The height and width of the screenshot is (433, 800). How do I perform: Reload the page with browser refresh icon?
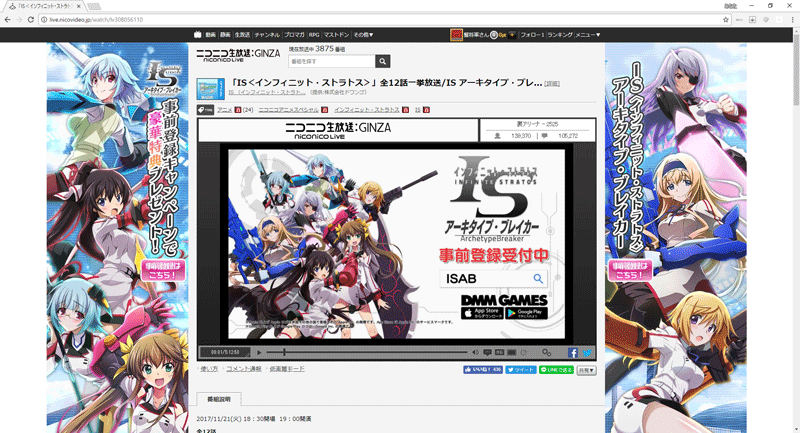click(31, 19)
